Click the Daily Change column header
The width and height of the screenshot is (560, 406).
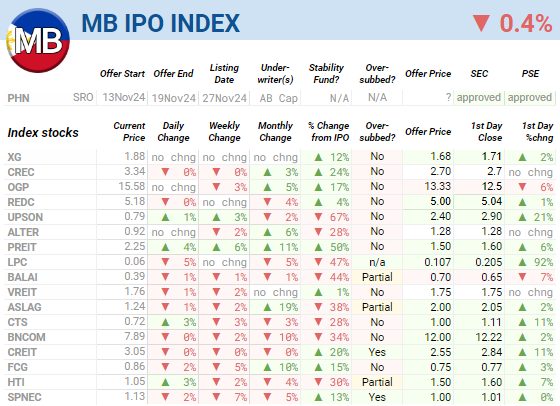(173, 131)
